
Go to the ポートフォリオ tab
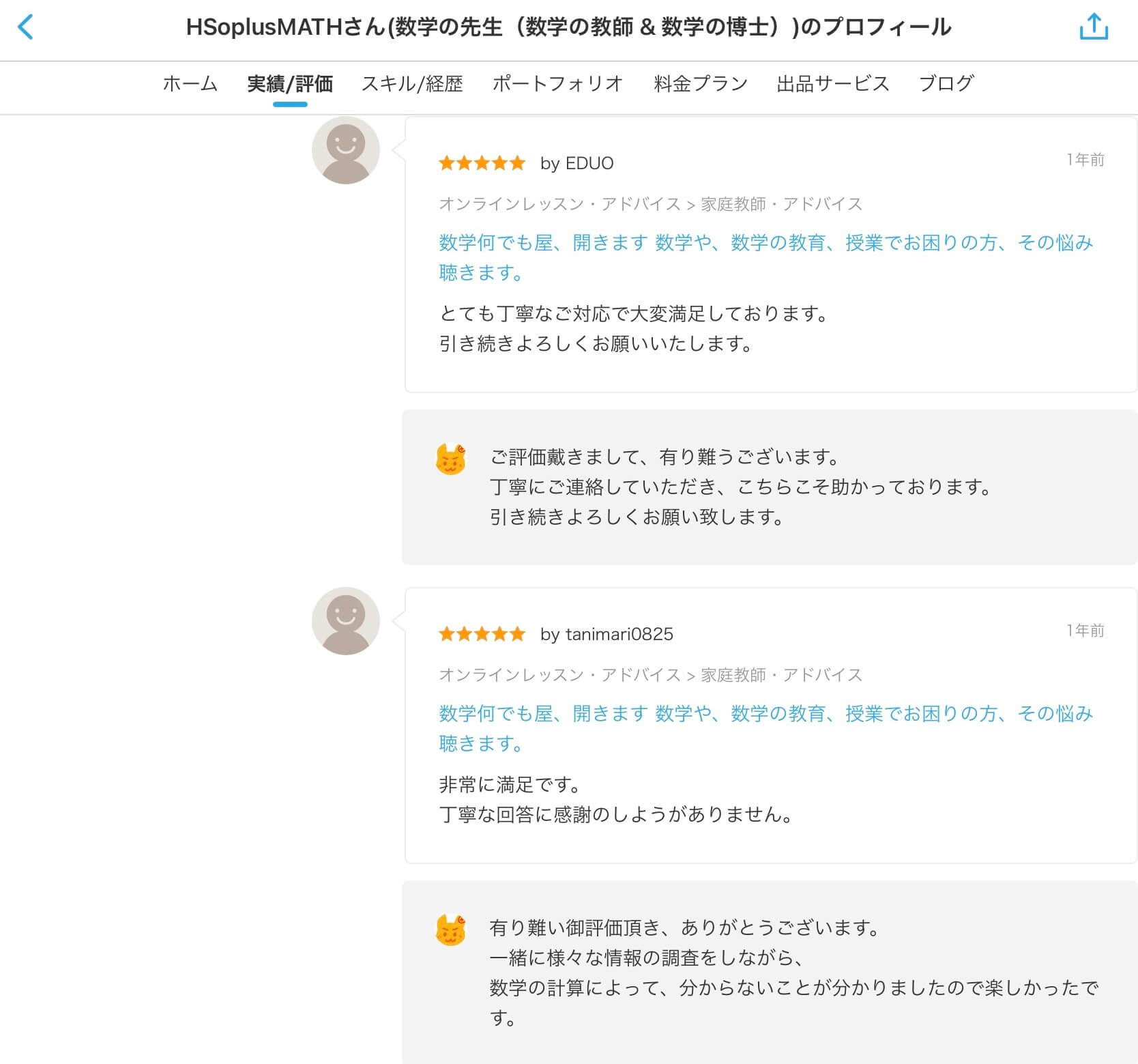pos(557,84)
